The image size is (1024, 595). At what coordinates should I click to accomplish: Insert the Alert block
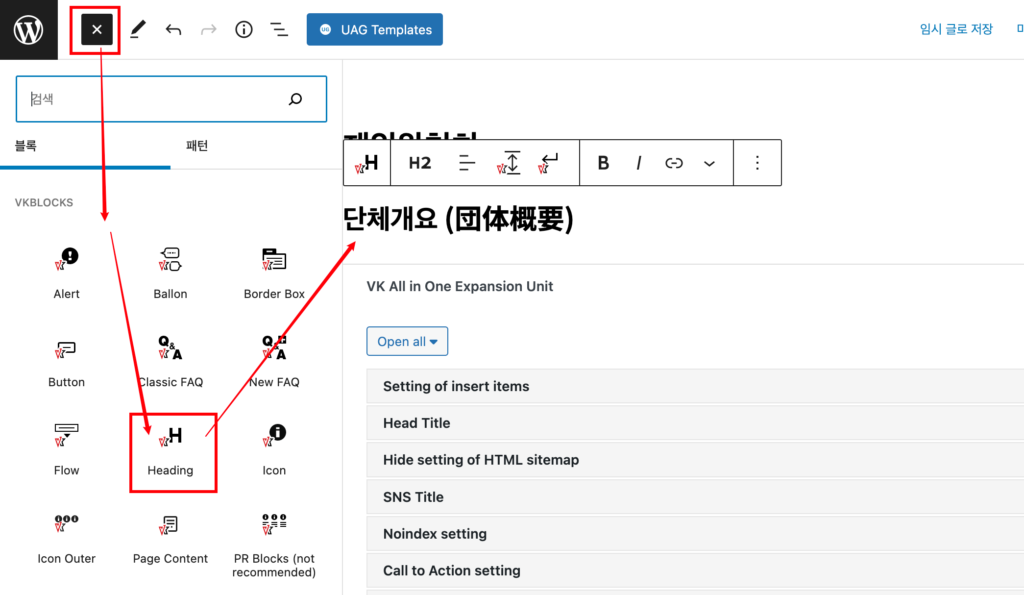[x=67, y=272]
